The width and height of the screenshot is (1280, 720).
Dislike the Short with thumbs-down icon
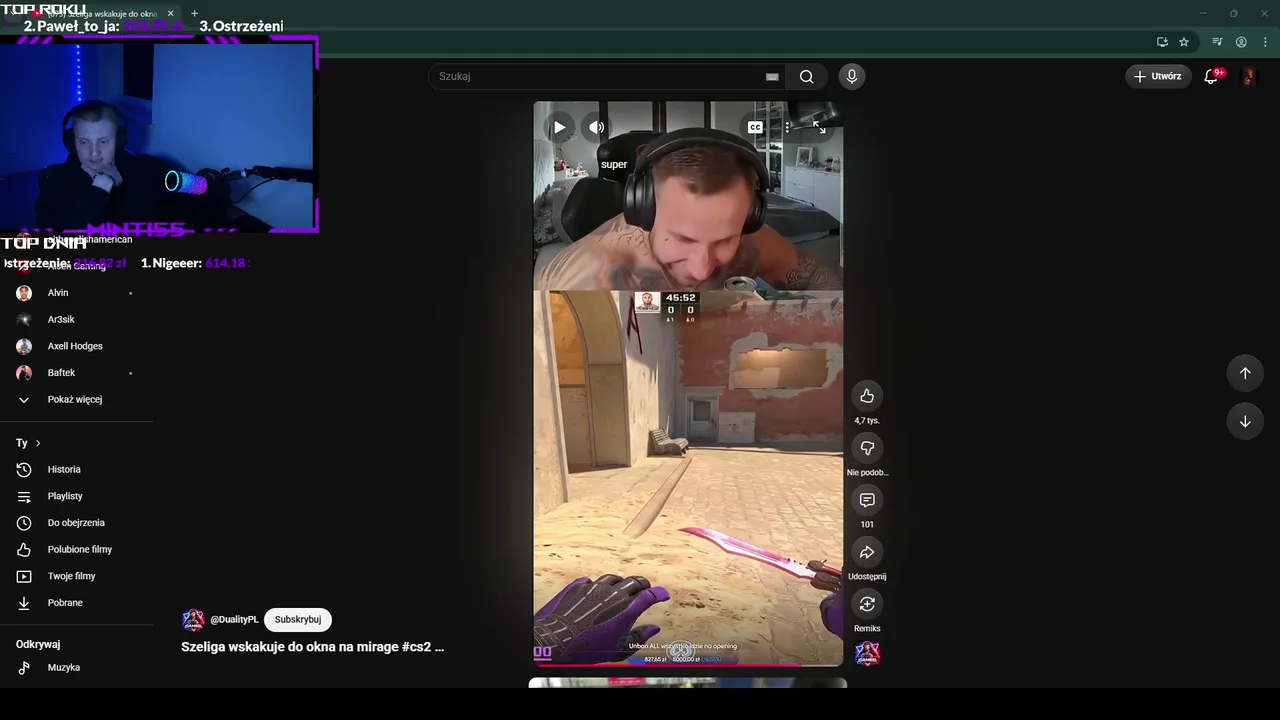pos(867,448)
